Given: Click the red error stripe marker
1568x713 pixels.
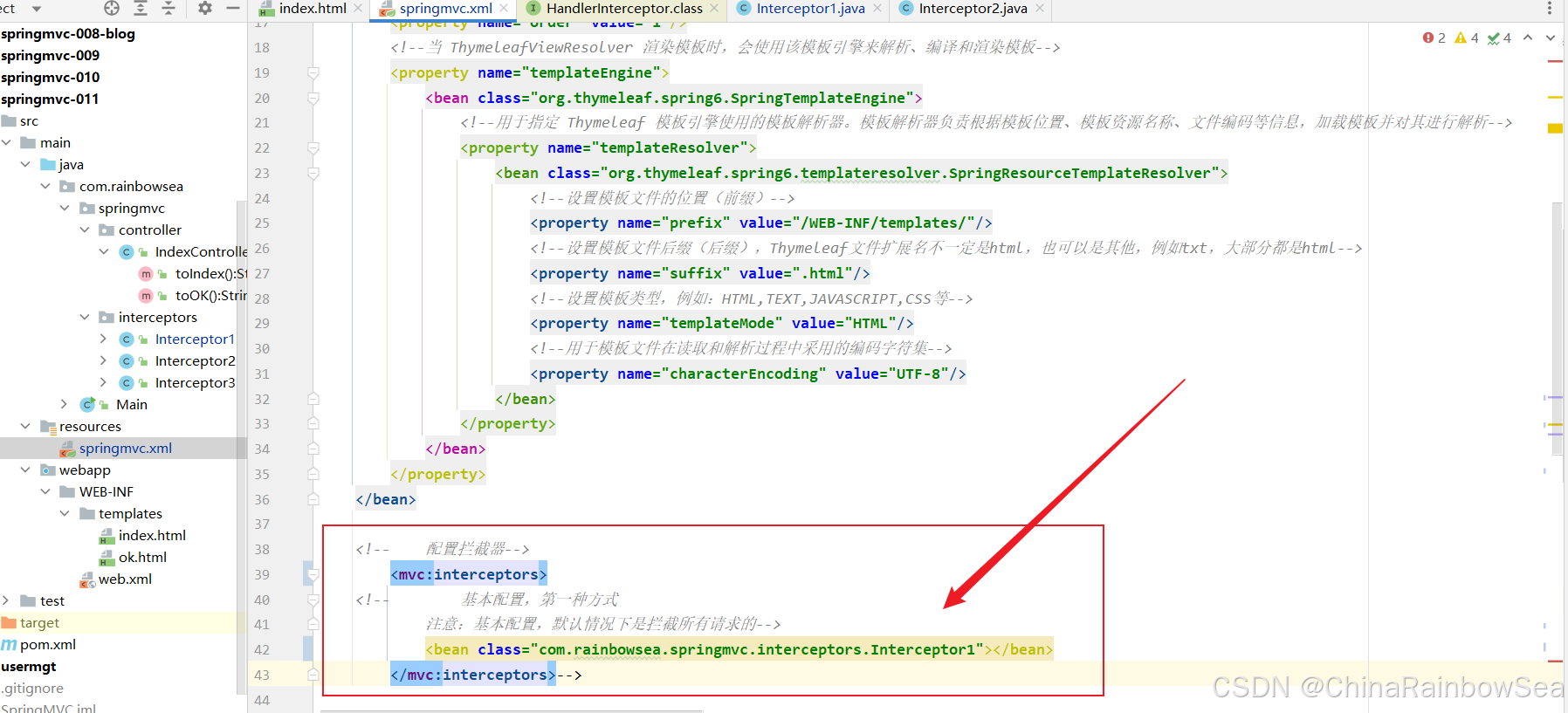Looking at the screenshot, I should point(1555,61).
